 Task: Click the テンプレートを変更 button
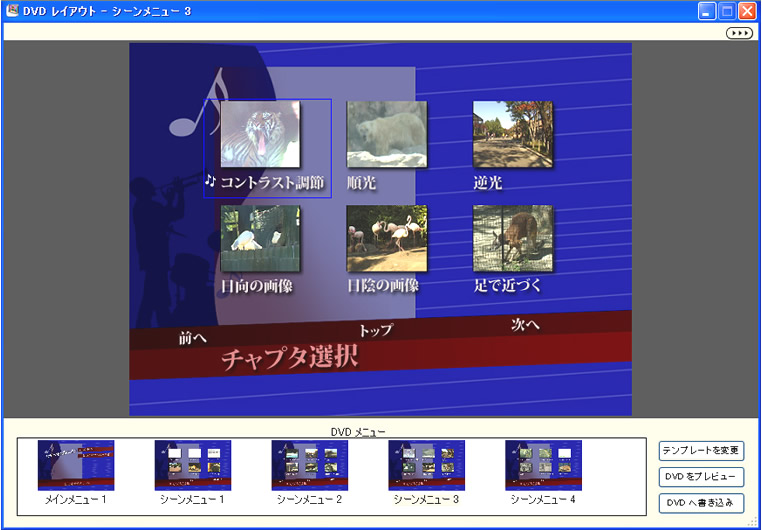[701, 451]
